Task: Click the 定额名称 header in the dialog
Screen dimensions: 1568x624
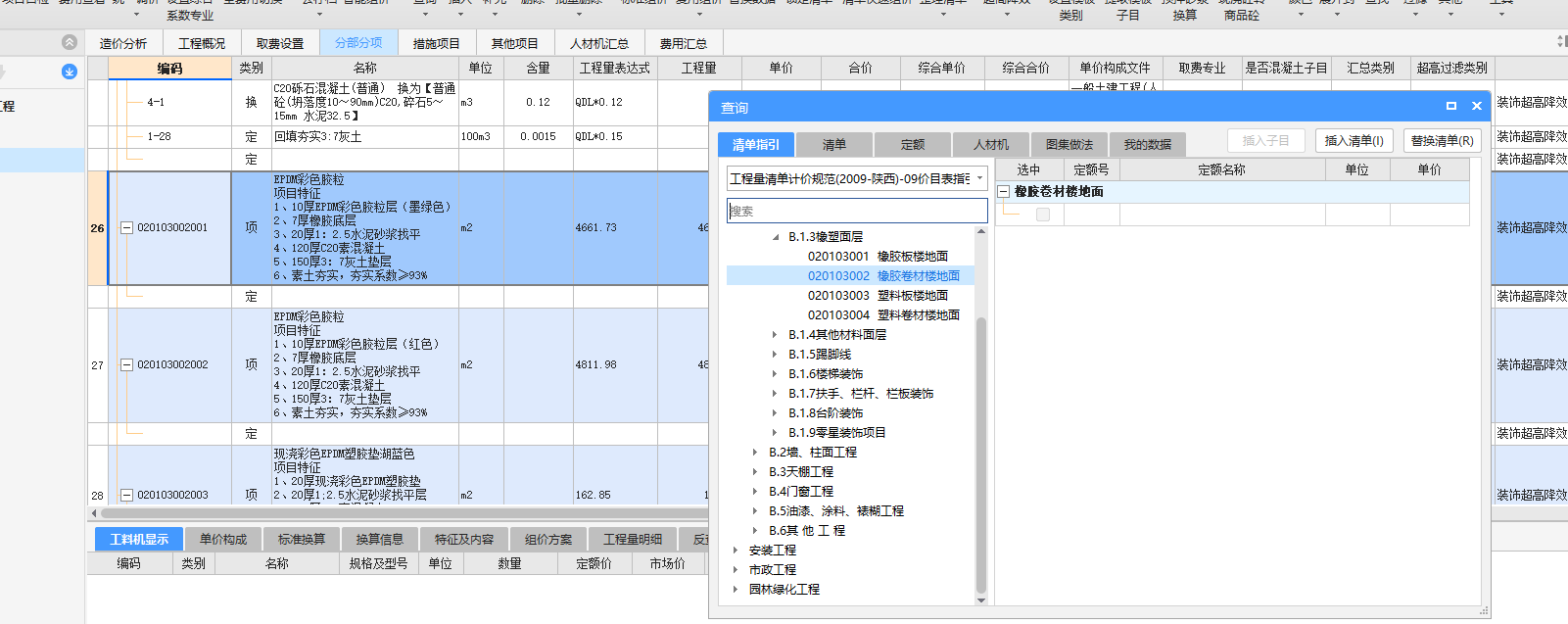Action: (x=1221, y=169)
